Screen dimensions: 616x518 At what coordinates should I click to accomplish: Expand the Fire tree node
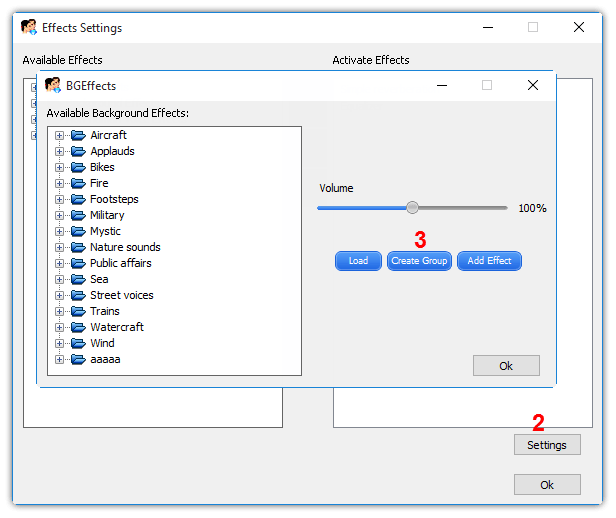pos(59,183)
